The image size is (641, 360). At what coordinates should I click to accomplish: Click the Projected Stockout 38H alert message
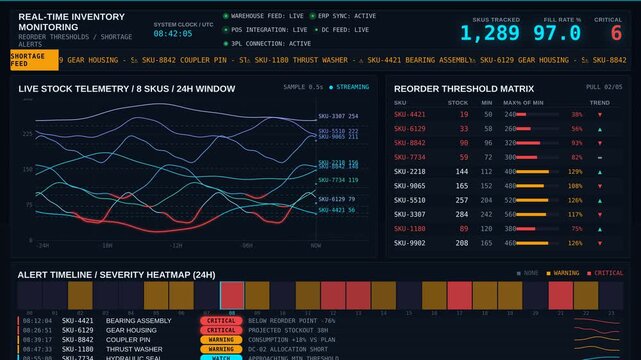click(288, 330)
